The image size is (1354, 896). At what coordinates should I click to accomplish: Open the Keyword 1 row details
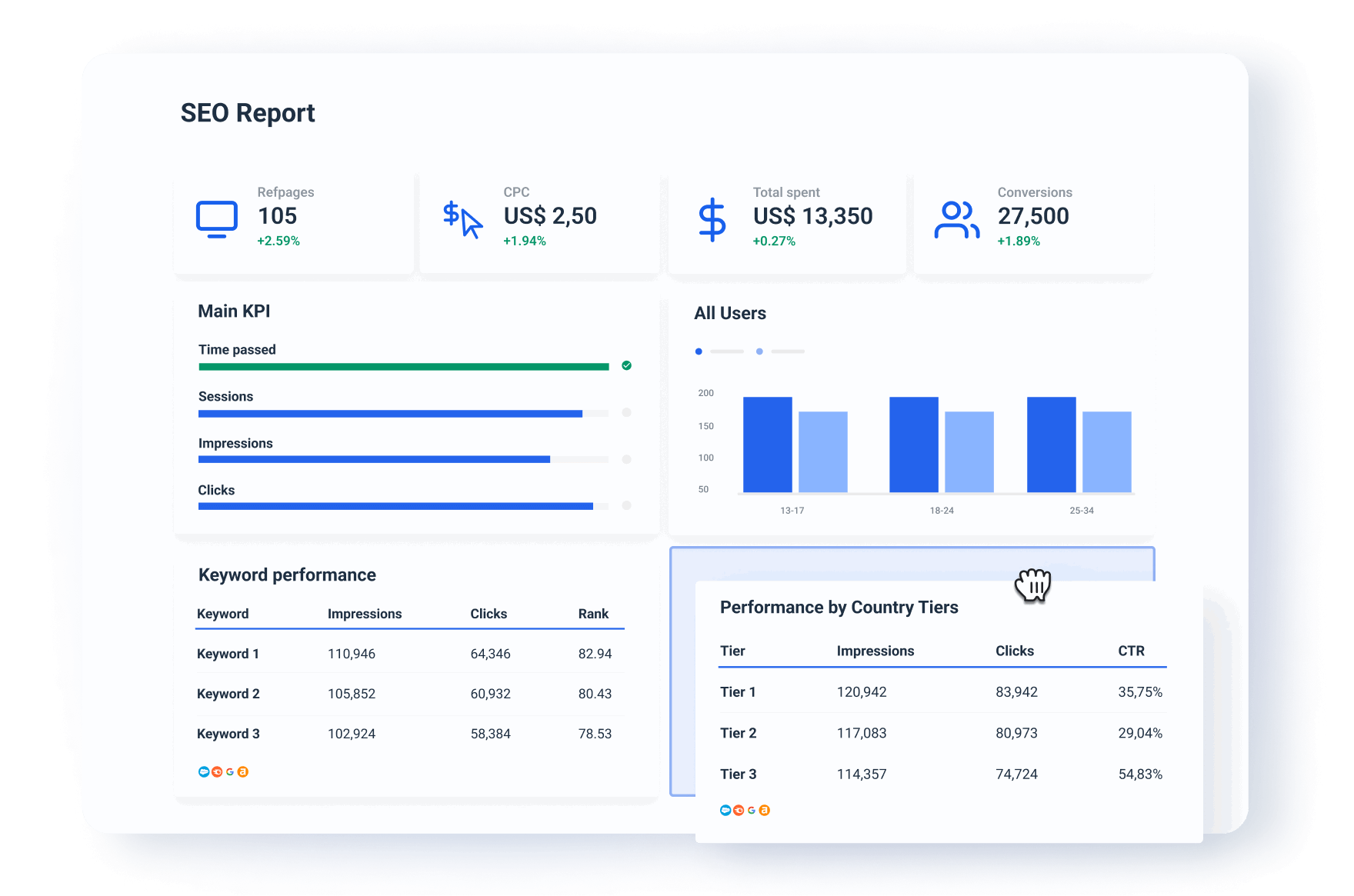228,653
